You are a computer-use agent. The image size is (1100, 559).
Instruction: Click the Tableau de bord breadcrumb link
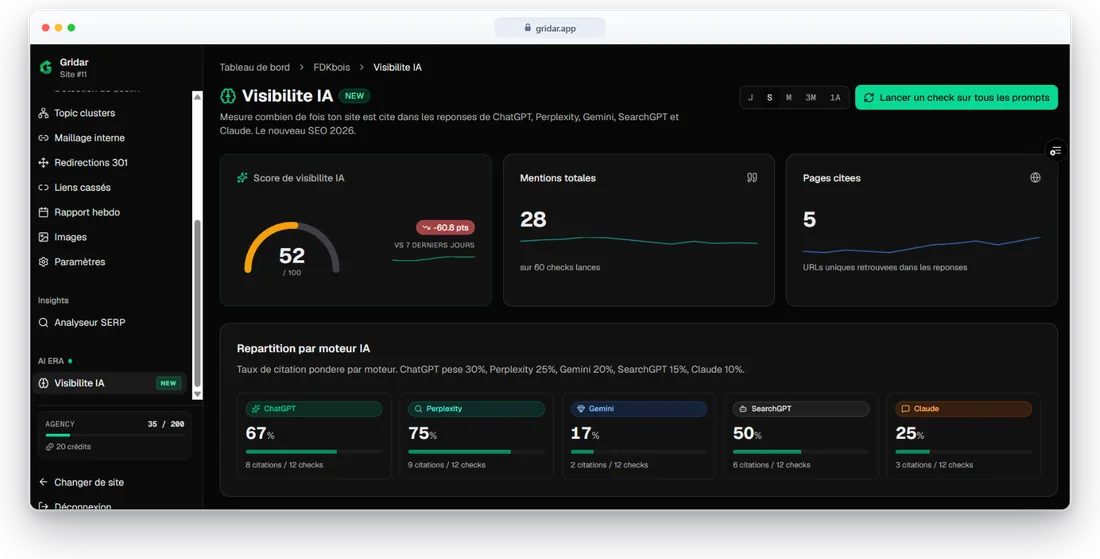click(x=255, y=67)
